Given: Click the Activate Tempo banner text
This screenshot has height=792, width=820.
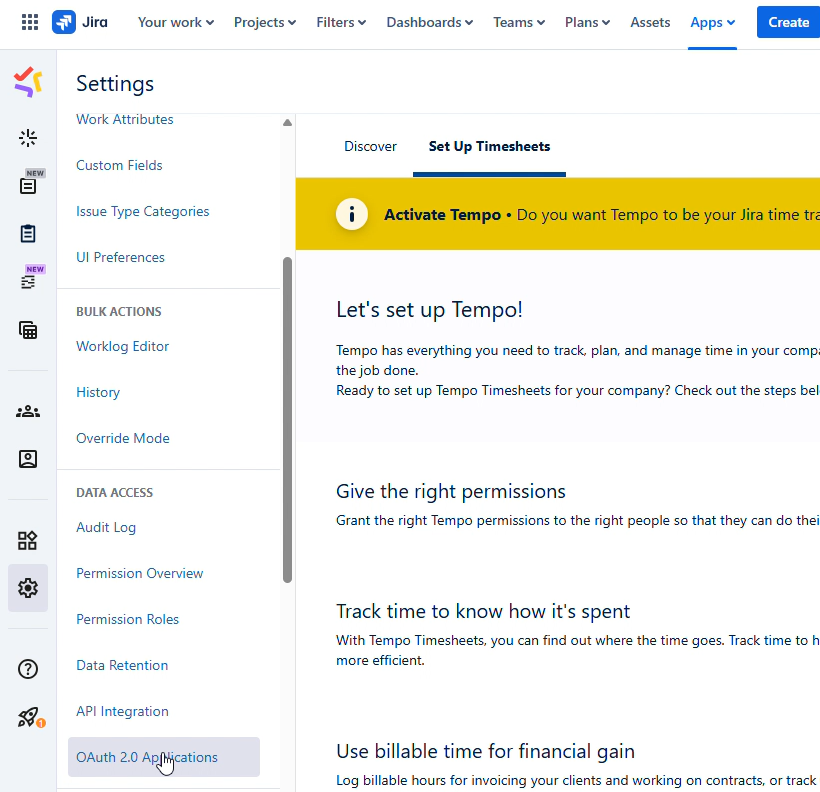Looking at the screenshot, I should click(x=601, y=214).
